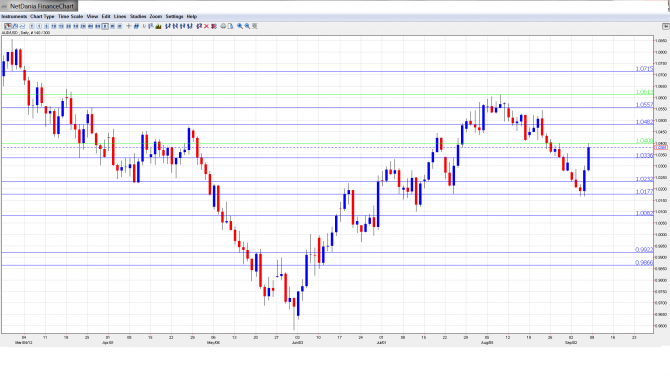Toggle the first time scale button
This screenshot has width=670, height=376.
coord(32,26)
